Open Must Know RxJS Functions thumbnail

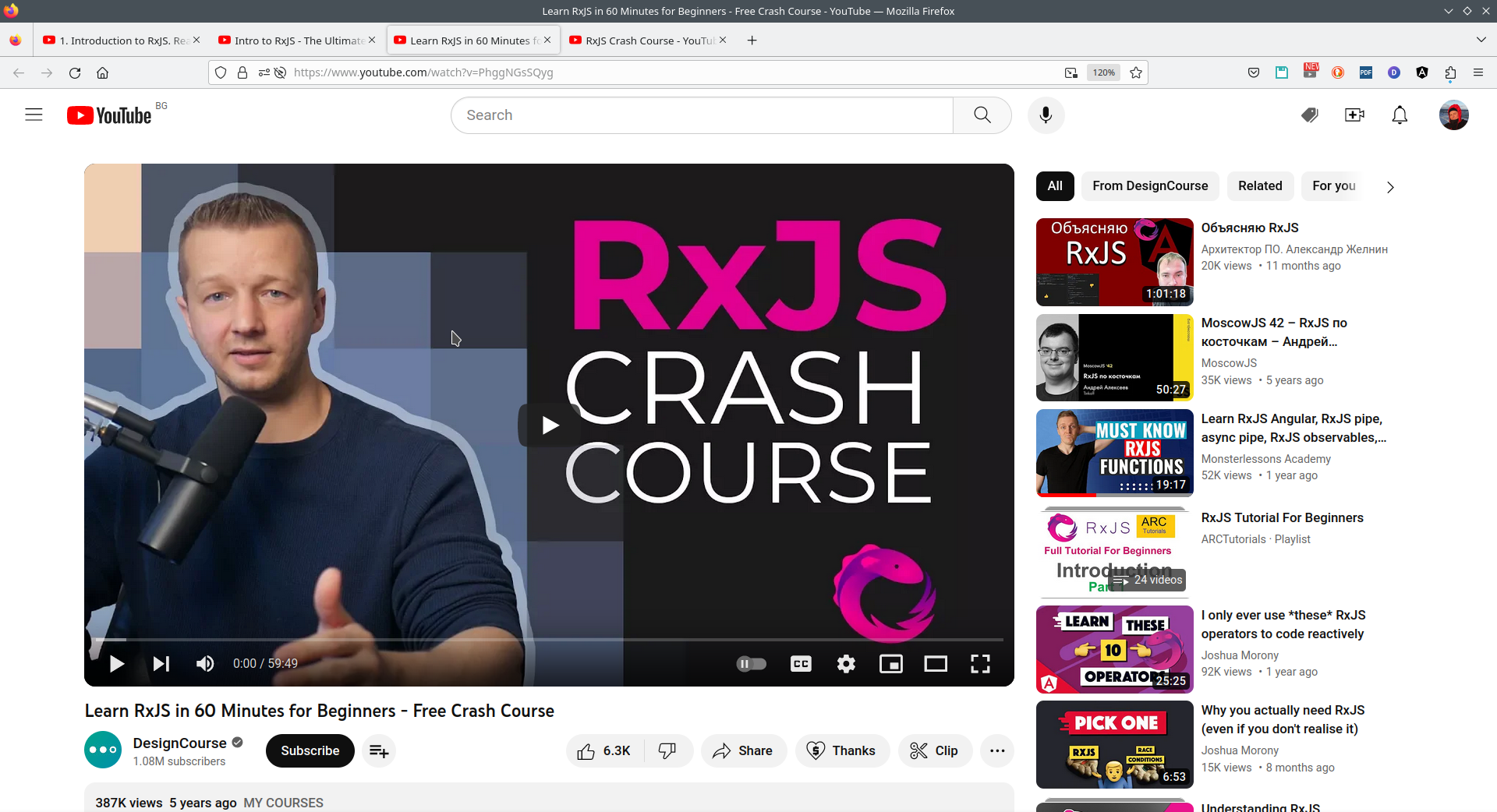pyautogui.click(x=1115, y=453)
